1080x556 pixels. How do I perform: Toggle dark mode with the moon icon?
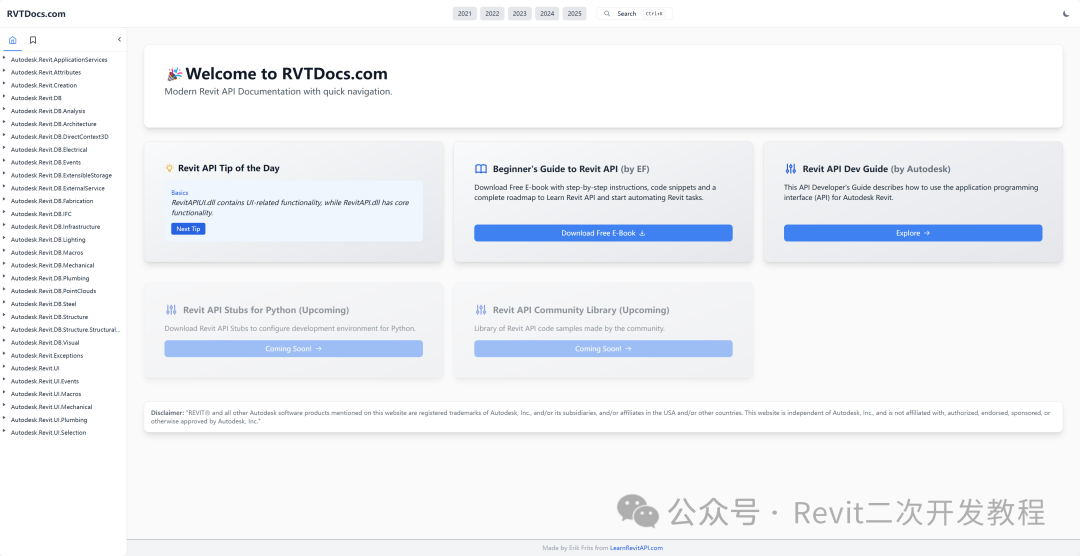coord(1066,14)
